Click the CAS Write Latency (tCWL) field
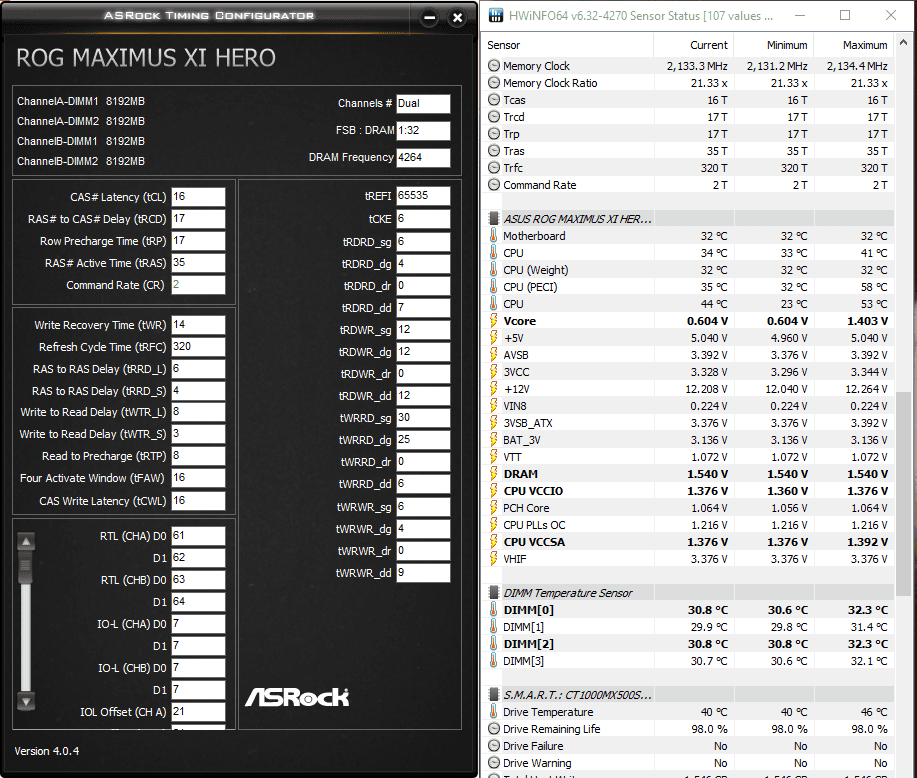The width and height of the screenshot is (917, 778). [198, 501]
